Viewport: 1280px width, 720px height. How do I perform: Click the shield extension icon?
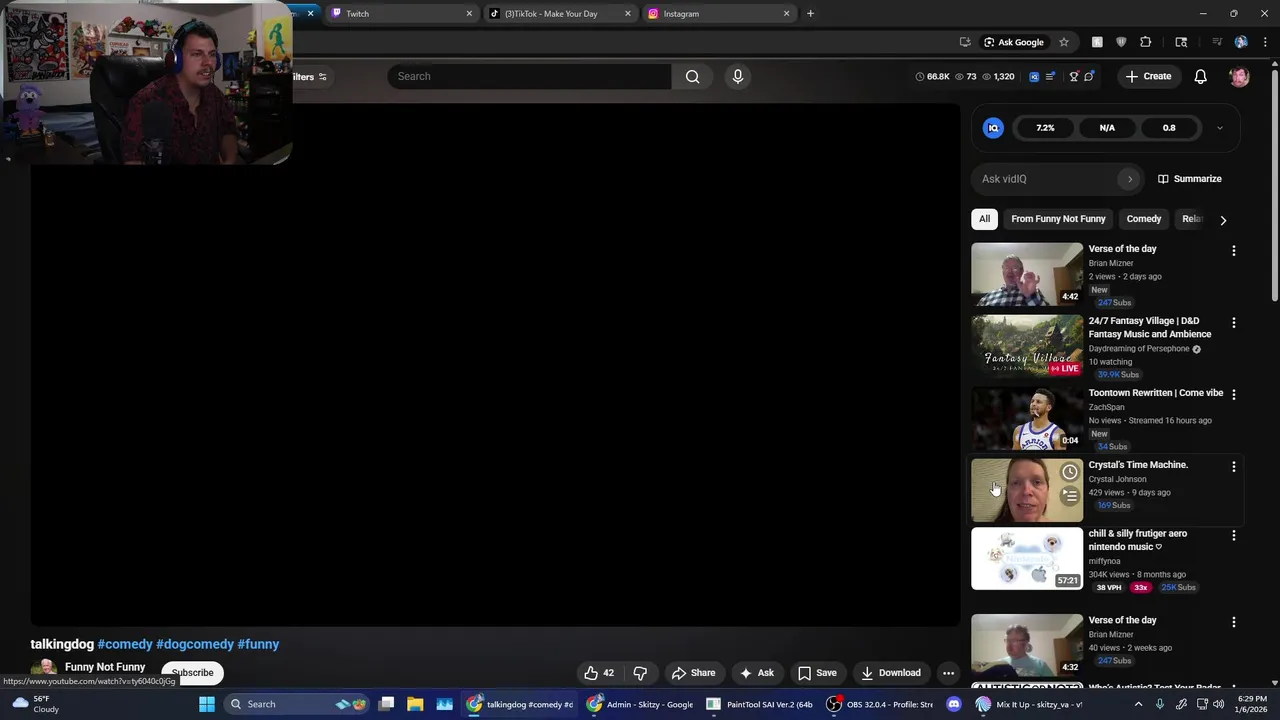(1121, 42)
